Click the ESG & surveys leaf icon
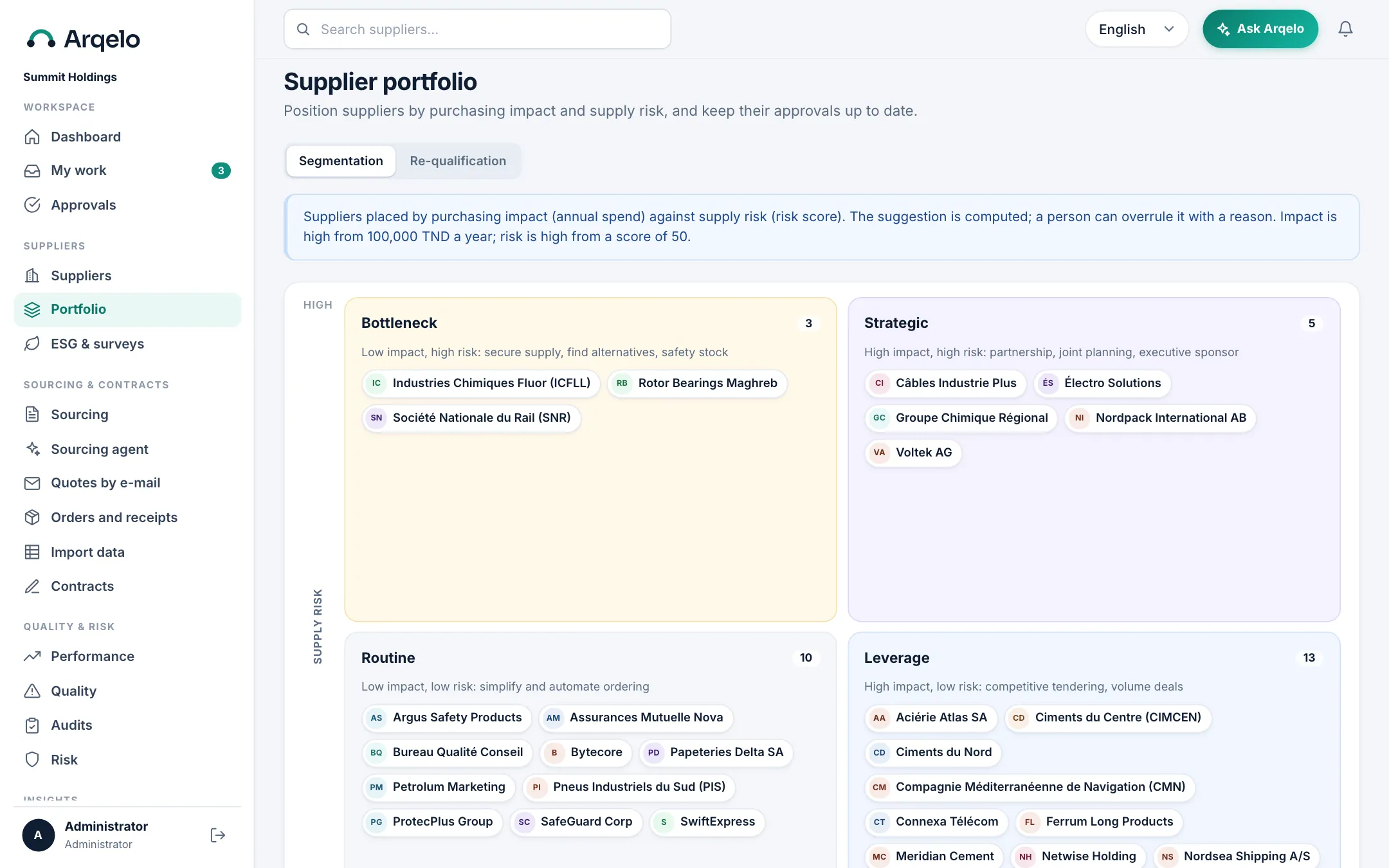The height and width of the screenshot is (868, 1389). coord(32,344)
